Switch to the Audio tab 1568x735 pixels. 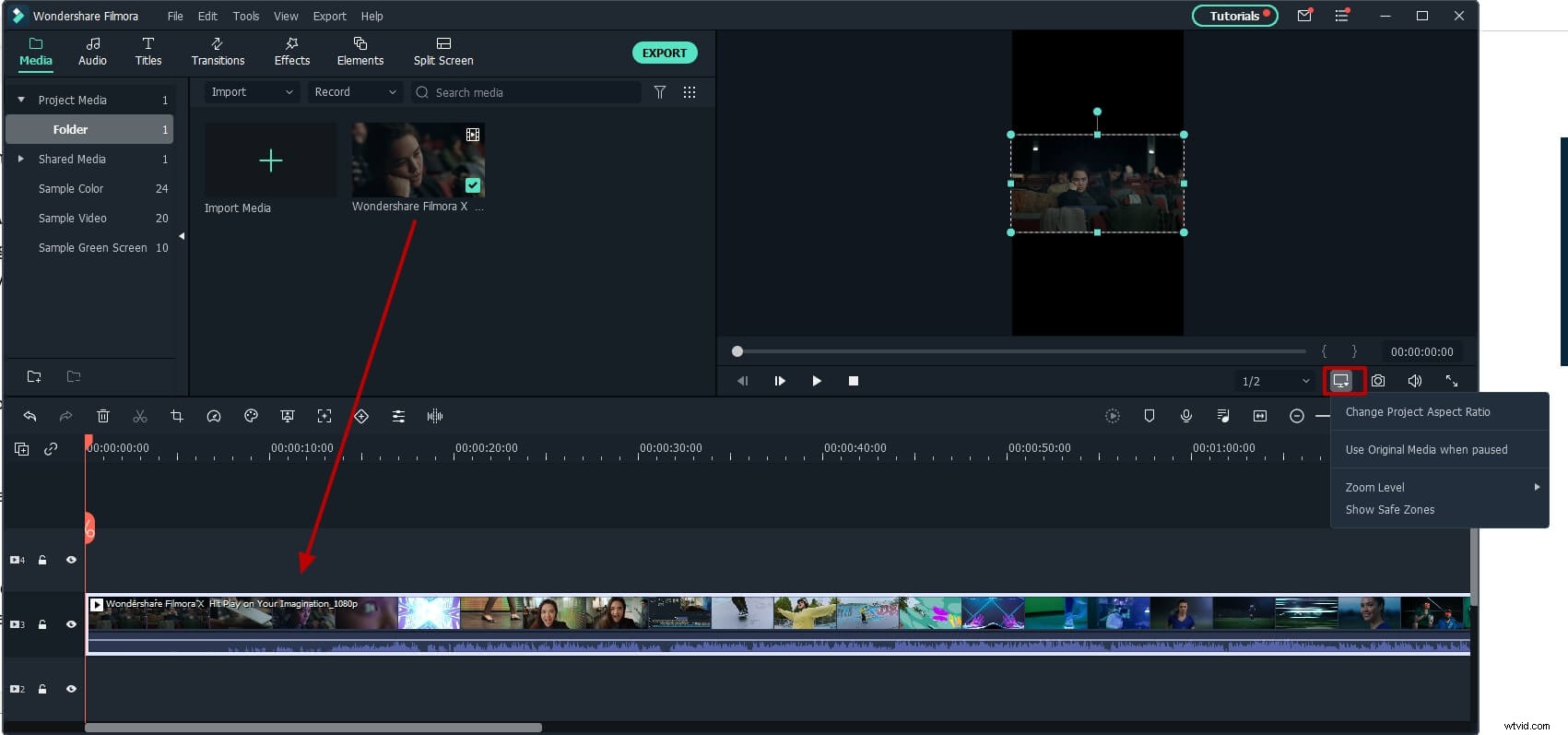click(x=92, y=52)
